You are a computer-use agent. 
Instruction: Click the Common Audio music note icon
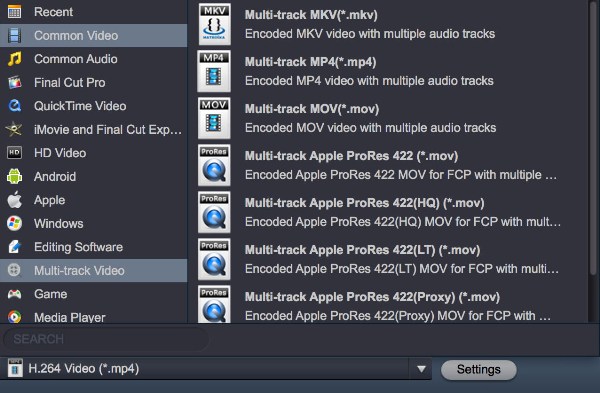[15, 59]
